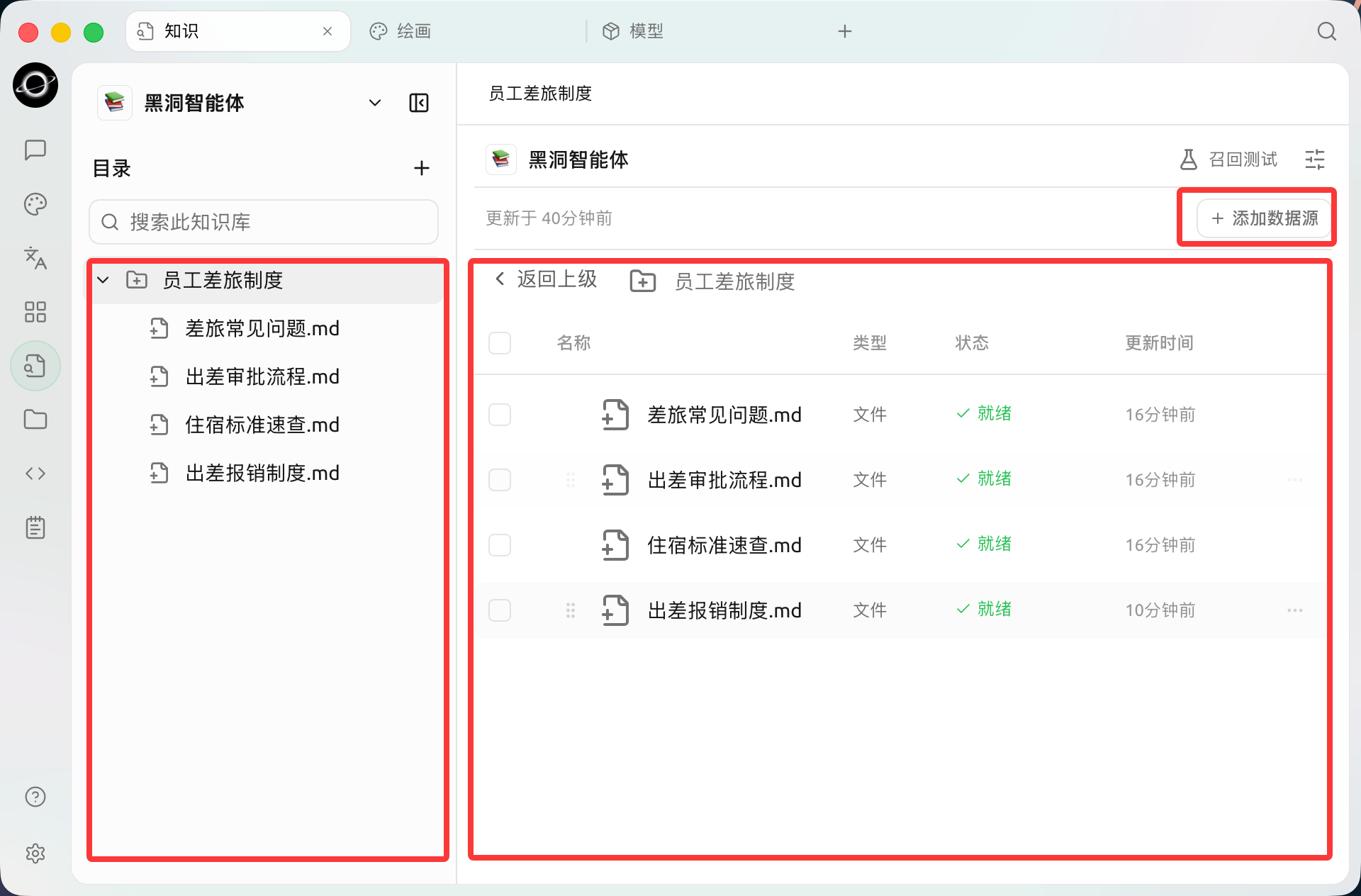Open the painting palette sidebar icon
Screen dimensions: 1361x896
click(x=35, y=204)
